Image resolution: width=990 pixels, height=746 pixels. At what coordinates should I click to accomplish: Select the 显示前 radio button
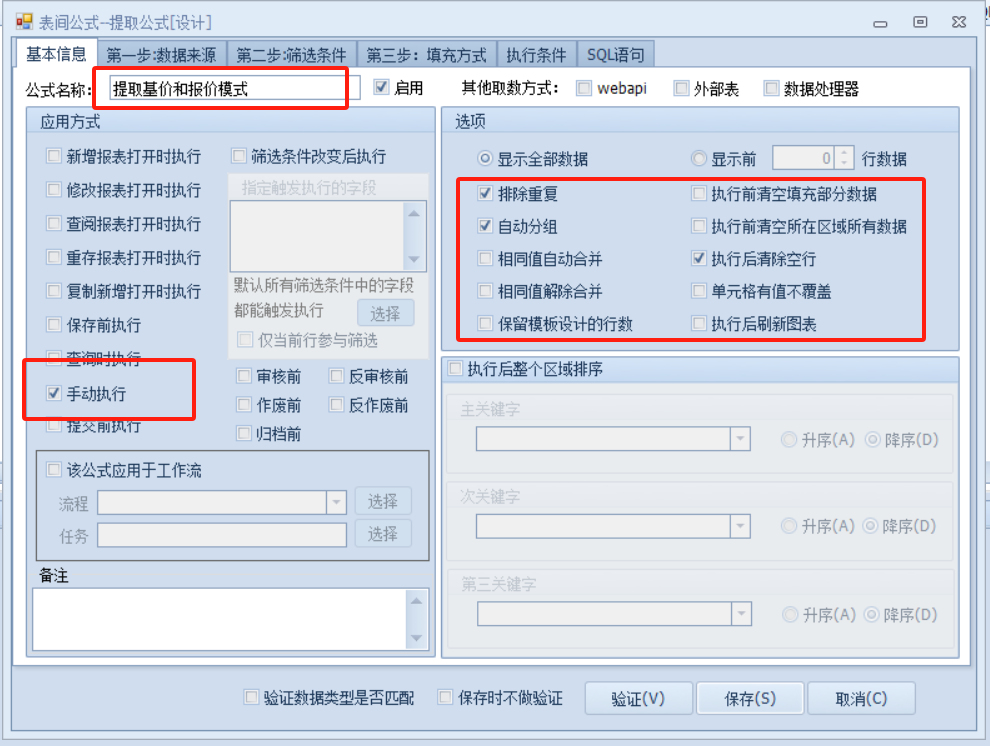pos(699,159)
